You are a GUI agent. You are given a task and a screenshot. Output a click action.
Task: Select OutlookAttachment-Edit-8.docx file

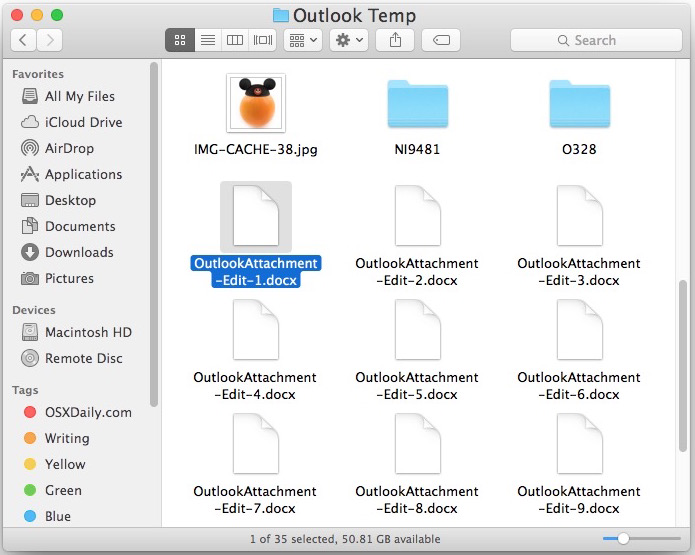click(x=418, y=444)
